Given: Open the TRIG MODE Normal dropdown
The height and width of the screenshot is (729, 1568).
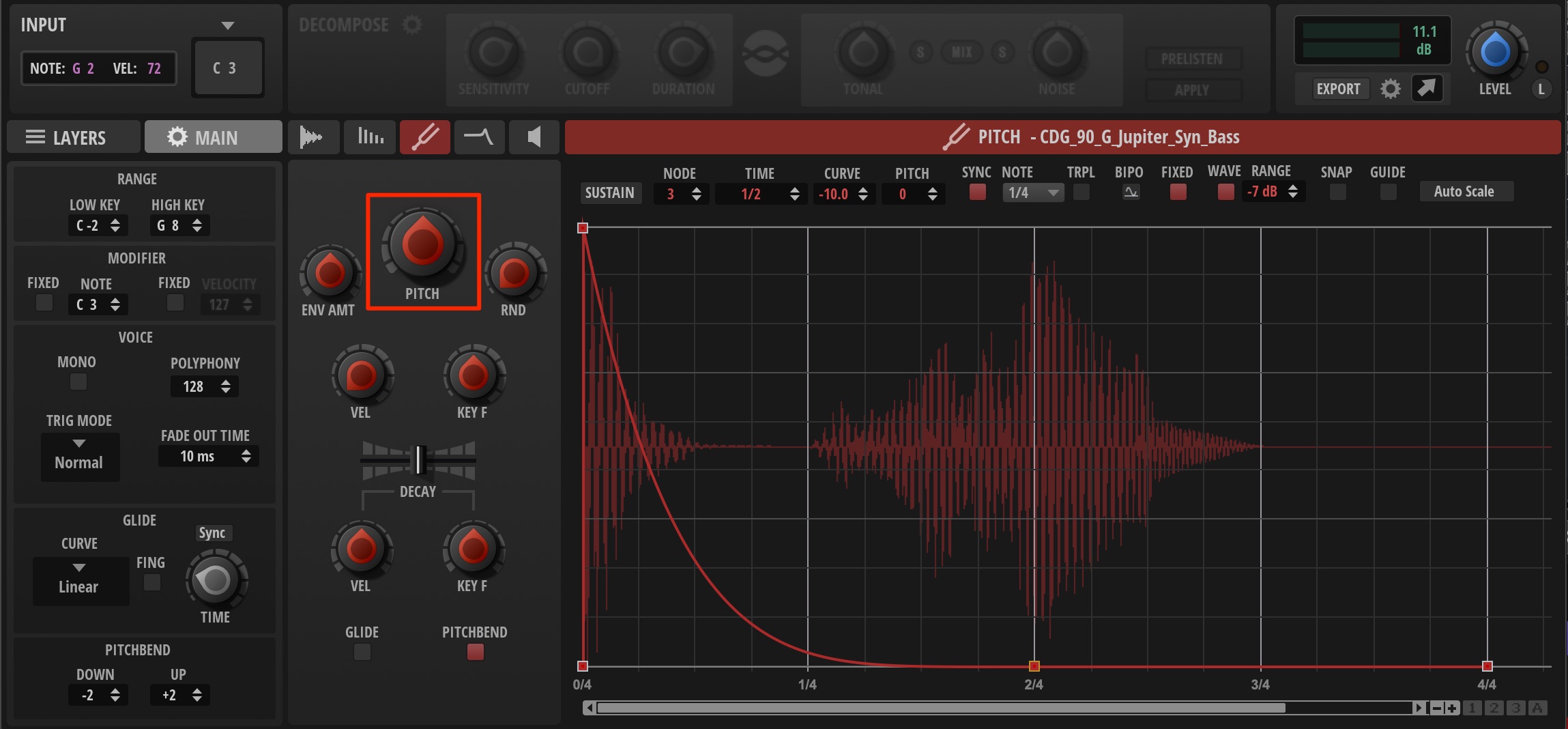Looking at the screenshot, I should coord(80,456).
